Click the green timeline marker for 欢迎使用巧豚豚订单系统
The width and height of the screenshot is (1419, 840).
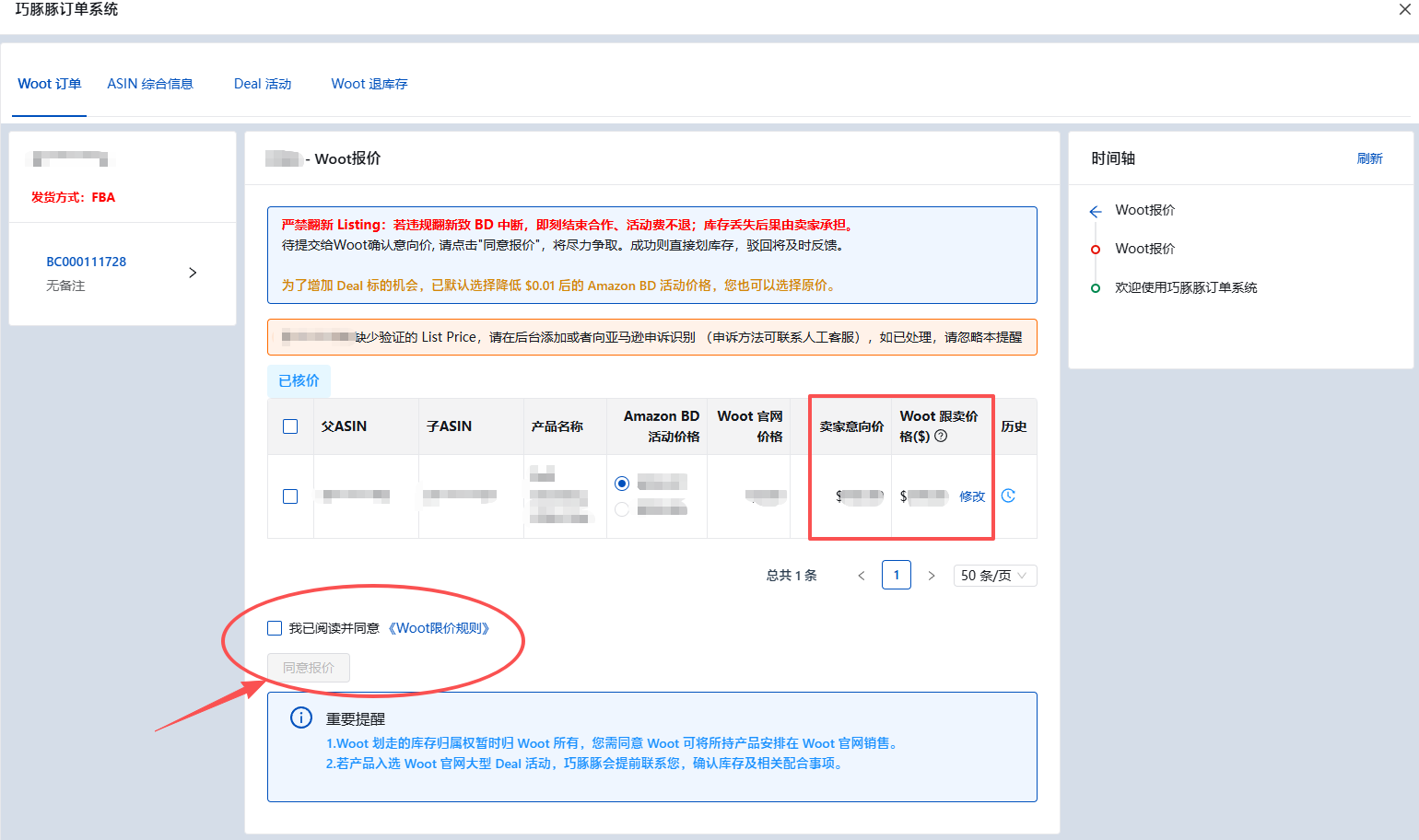click(x=1096, y=288)
